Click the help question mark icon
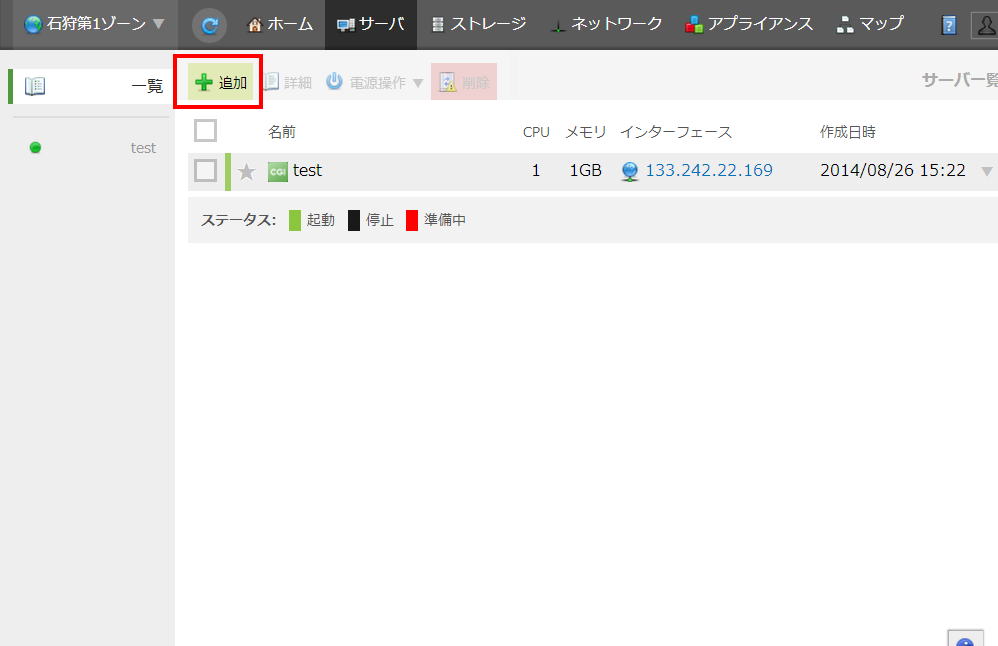This screenshot has width=998, height=646. [949, 25]
